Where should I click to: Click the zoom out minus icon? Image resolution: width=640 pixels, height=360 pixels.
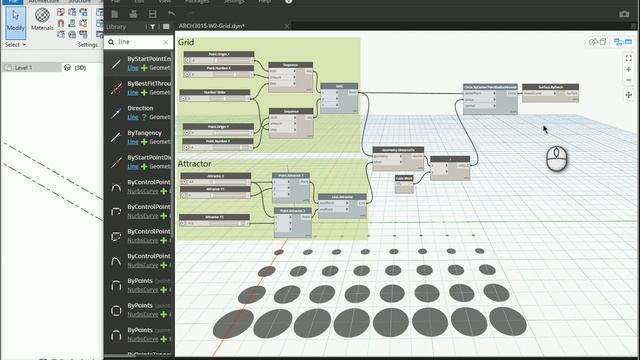(629, 80)
